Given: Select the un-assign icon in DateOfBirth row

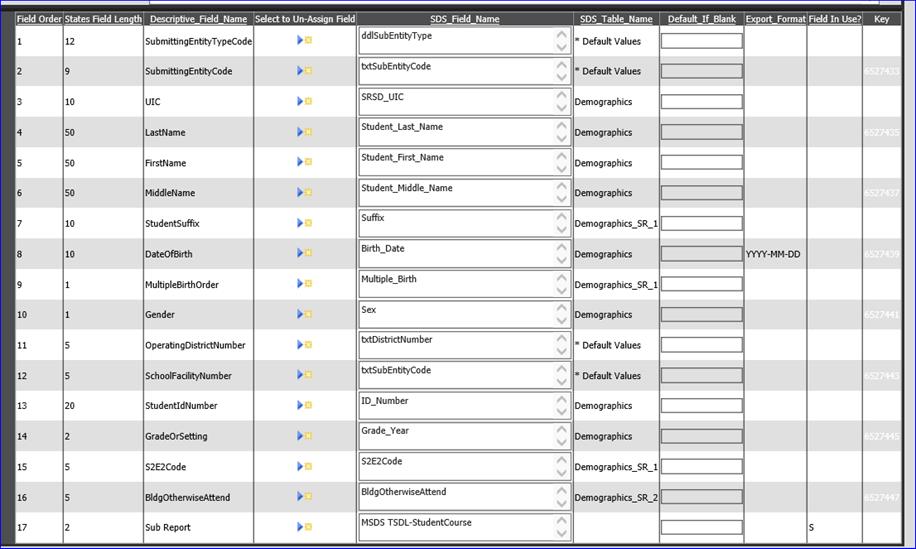Looking at the screenshot, I should (304, 254).
